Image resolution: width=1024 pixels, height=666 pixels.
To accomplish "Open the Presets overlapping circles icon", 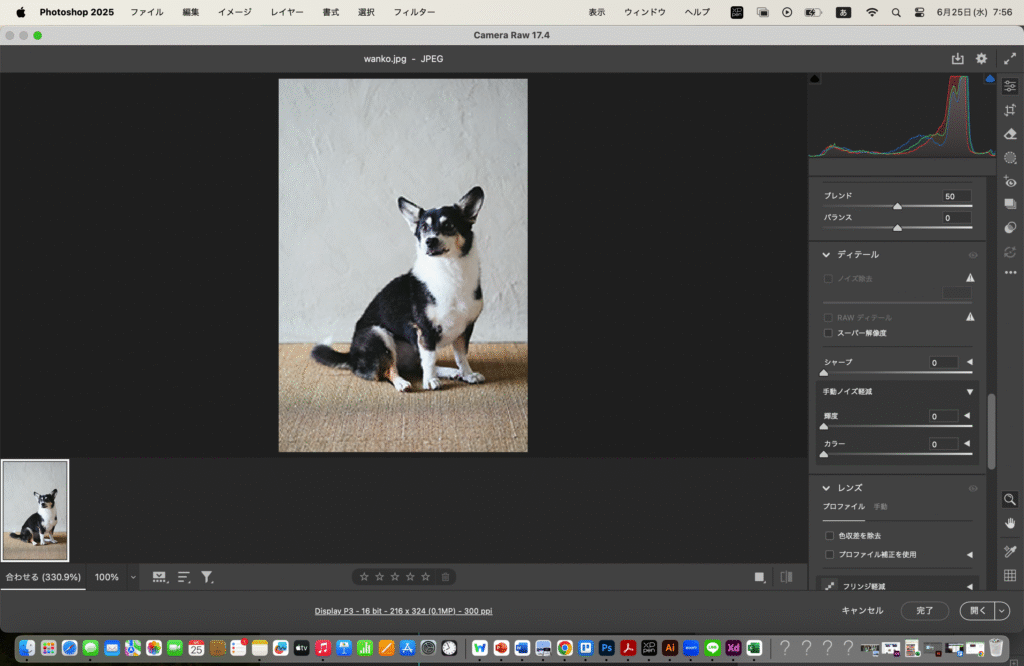I will (1010, 227).
